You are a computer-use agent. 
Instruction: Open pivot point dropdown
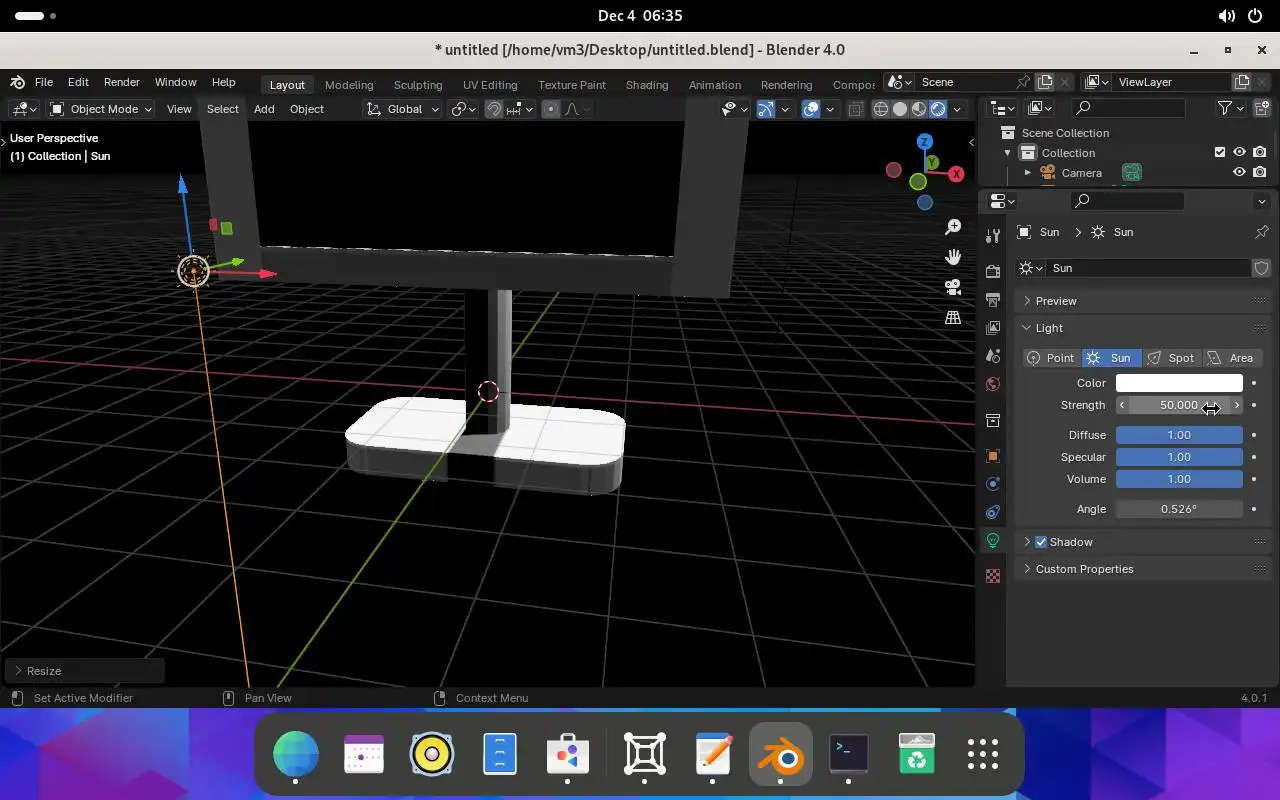point(464,109)
